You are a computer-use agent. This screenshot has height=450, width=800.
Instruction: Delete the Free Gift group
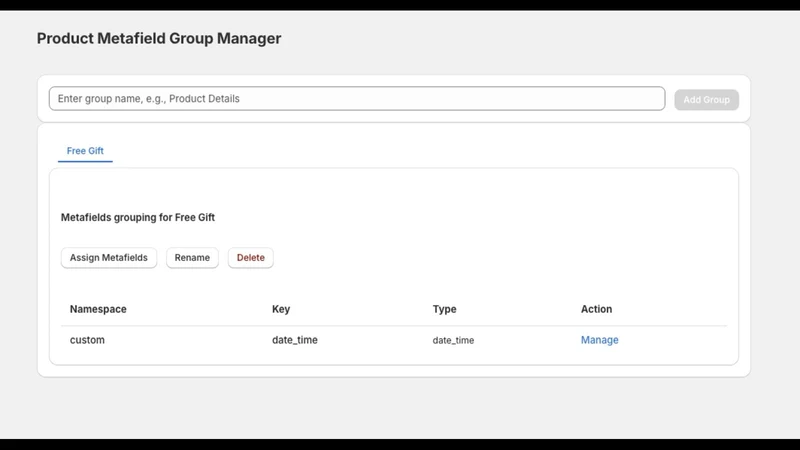pyautogui.click(x=251, y=258)
